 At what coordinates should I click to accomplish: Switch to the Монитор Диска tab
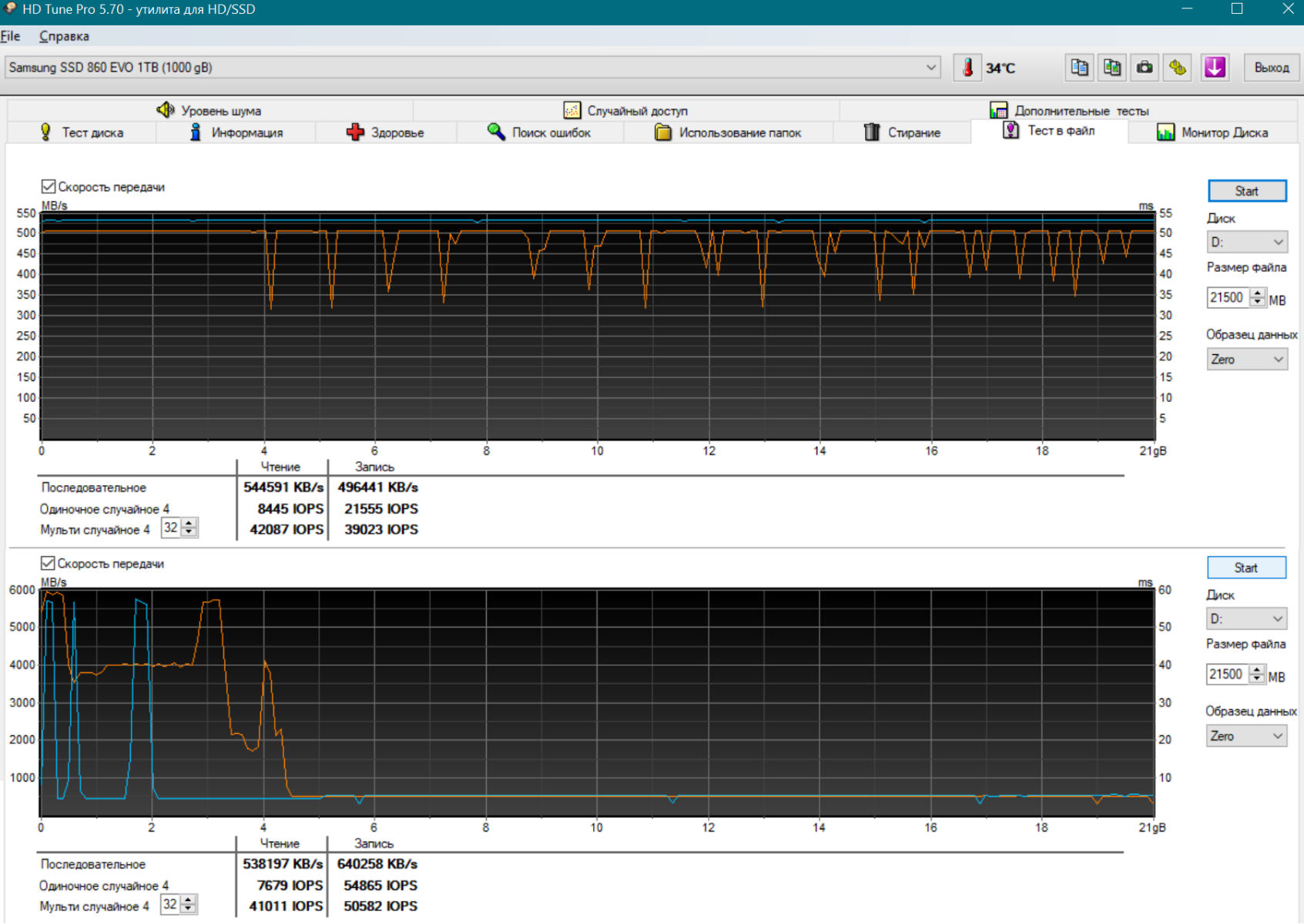coord(1212,132)
